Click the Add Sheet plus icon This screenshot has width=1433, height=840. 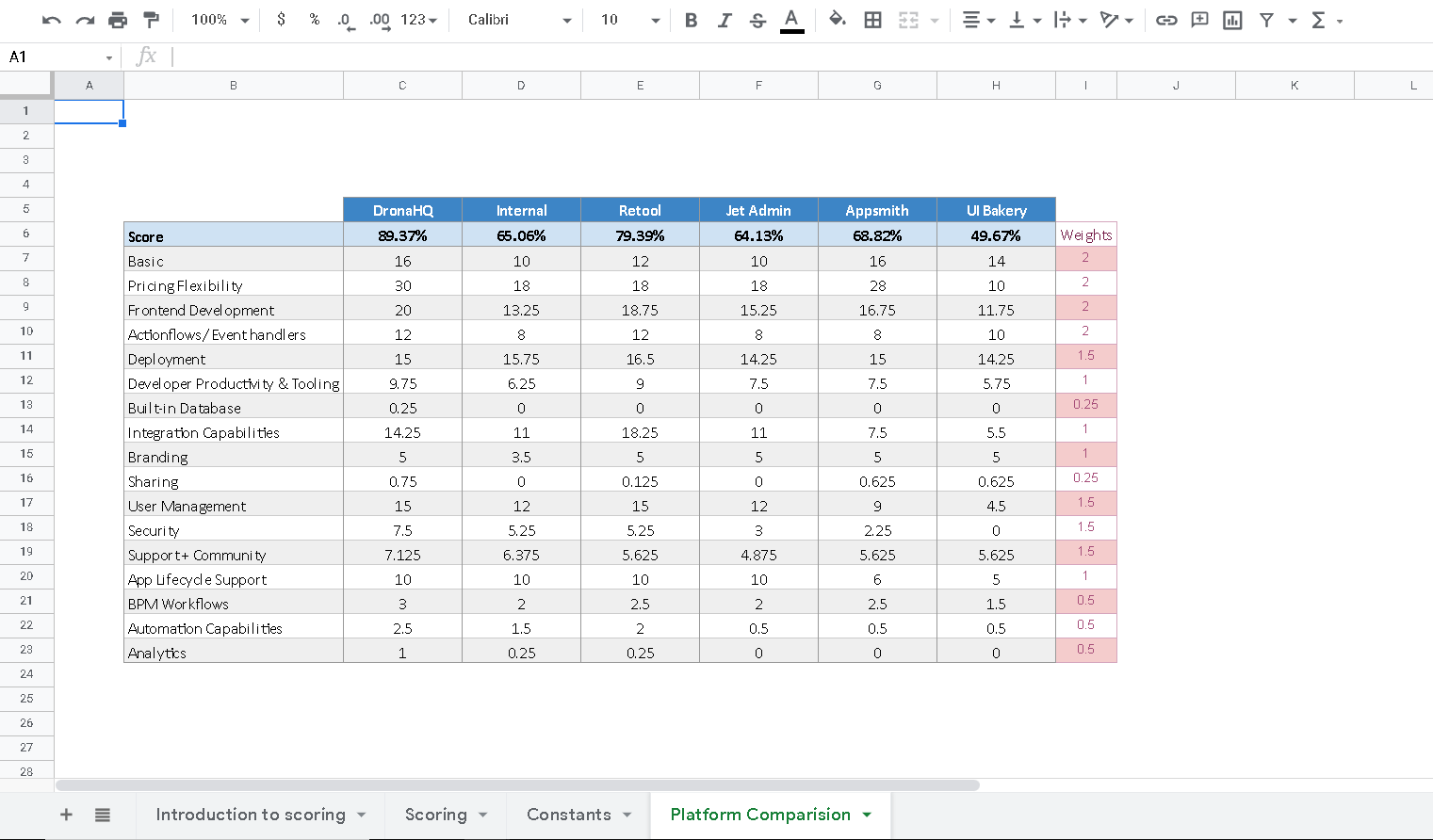coord(66,815)
